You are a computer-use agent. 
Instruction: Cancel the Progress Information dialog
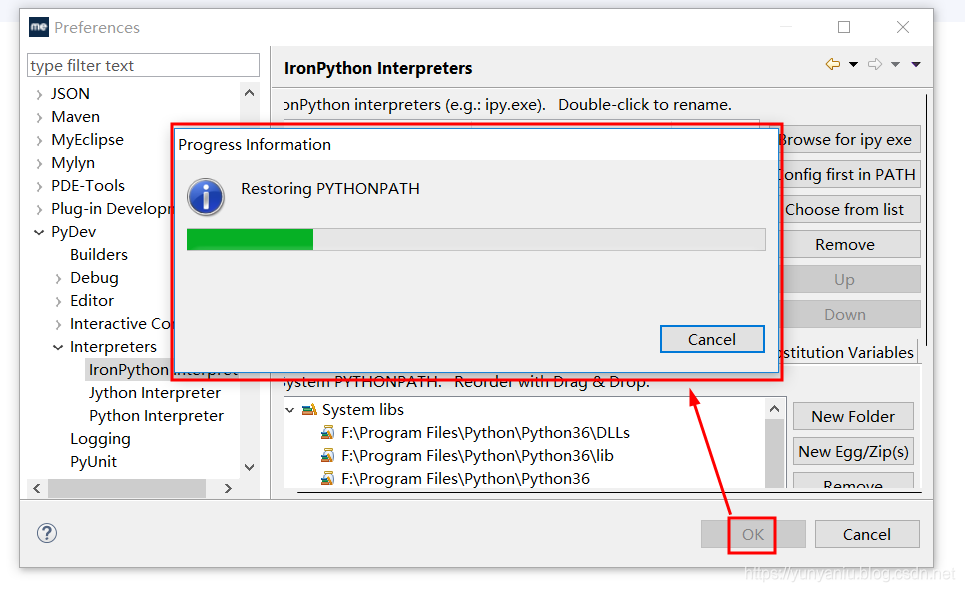pyautogui.click(x=712, y=339)
